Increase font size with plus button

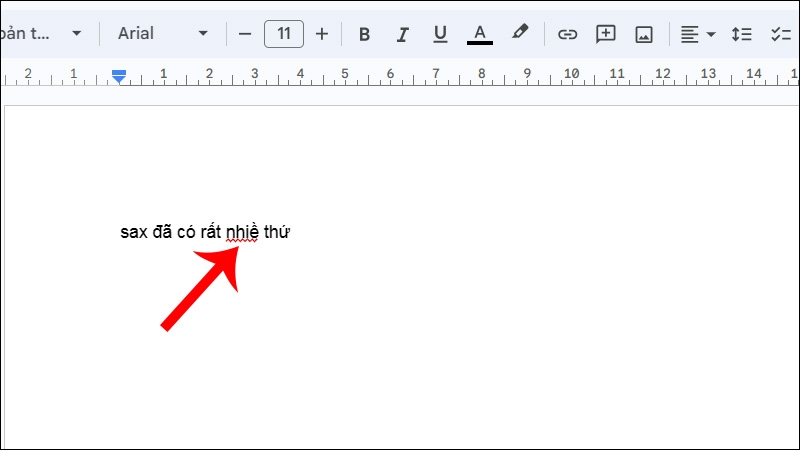322,34
